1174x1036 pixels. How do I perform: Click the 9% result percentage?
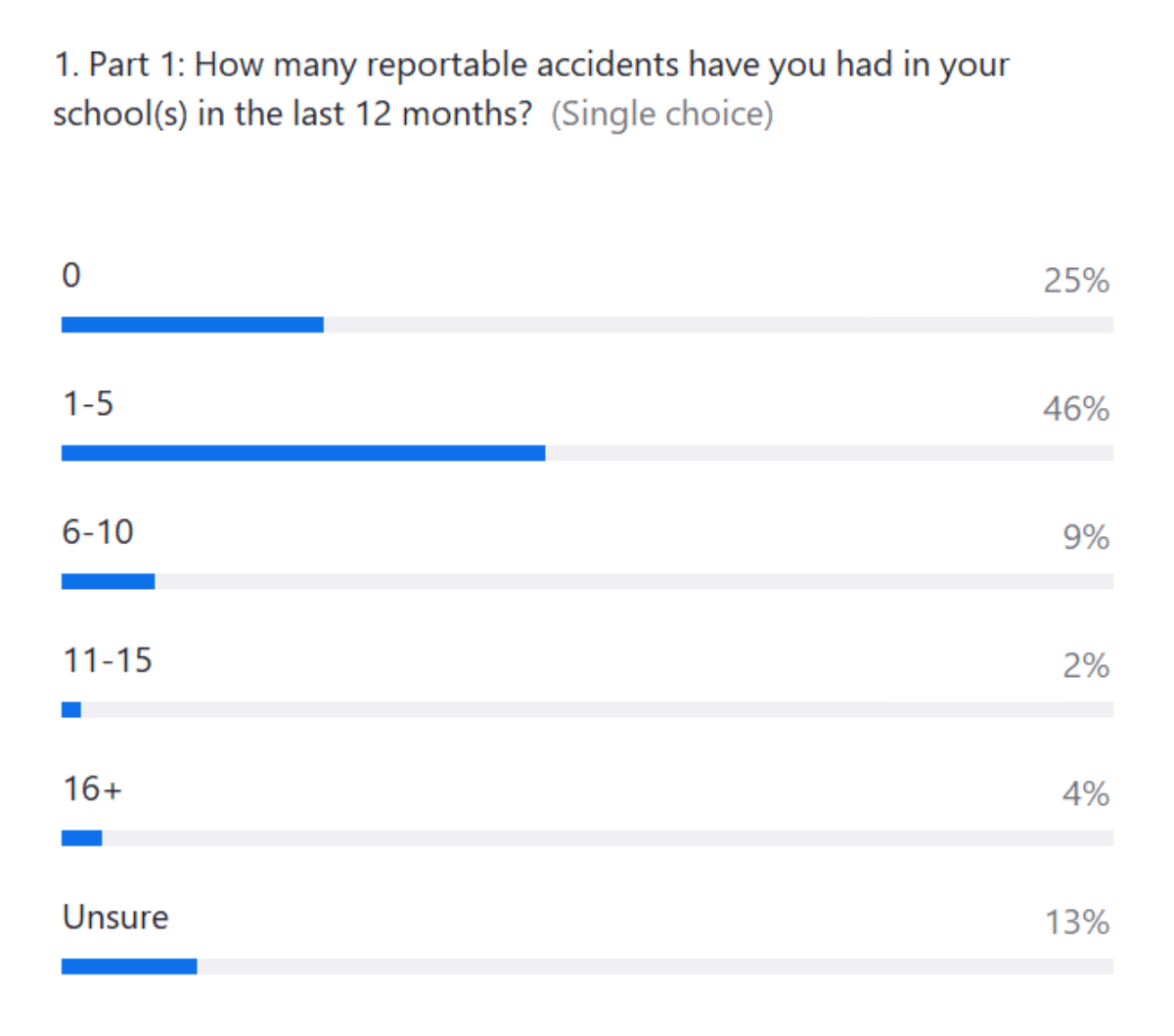[1085, 537]
